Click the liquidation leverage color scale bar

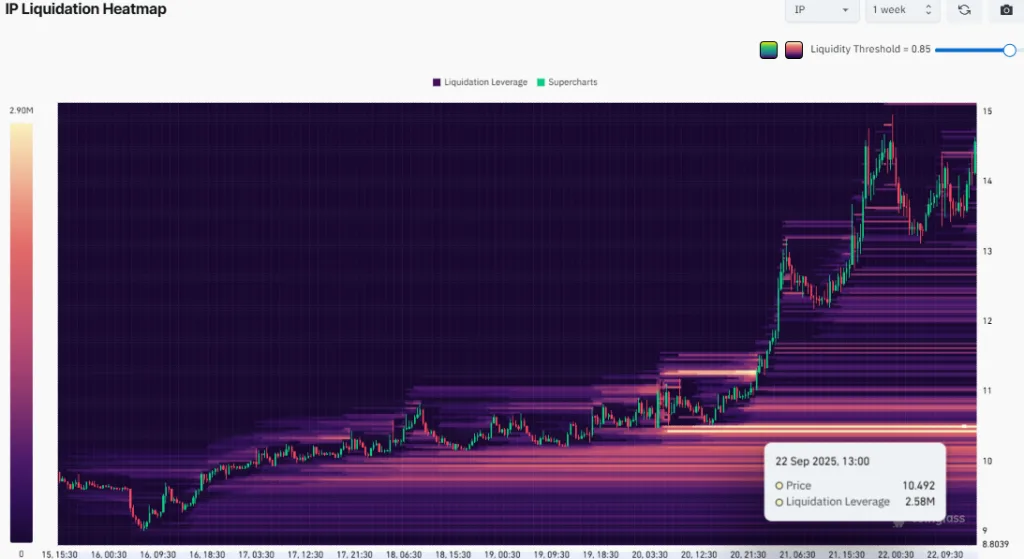tap(21, 332)
